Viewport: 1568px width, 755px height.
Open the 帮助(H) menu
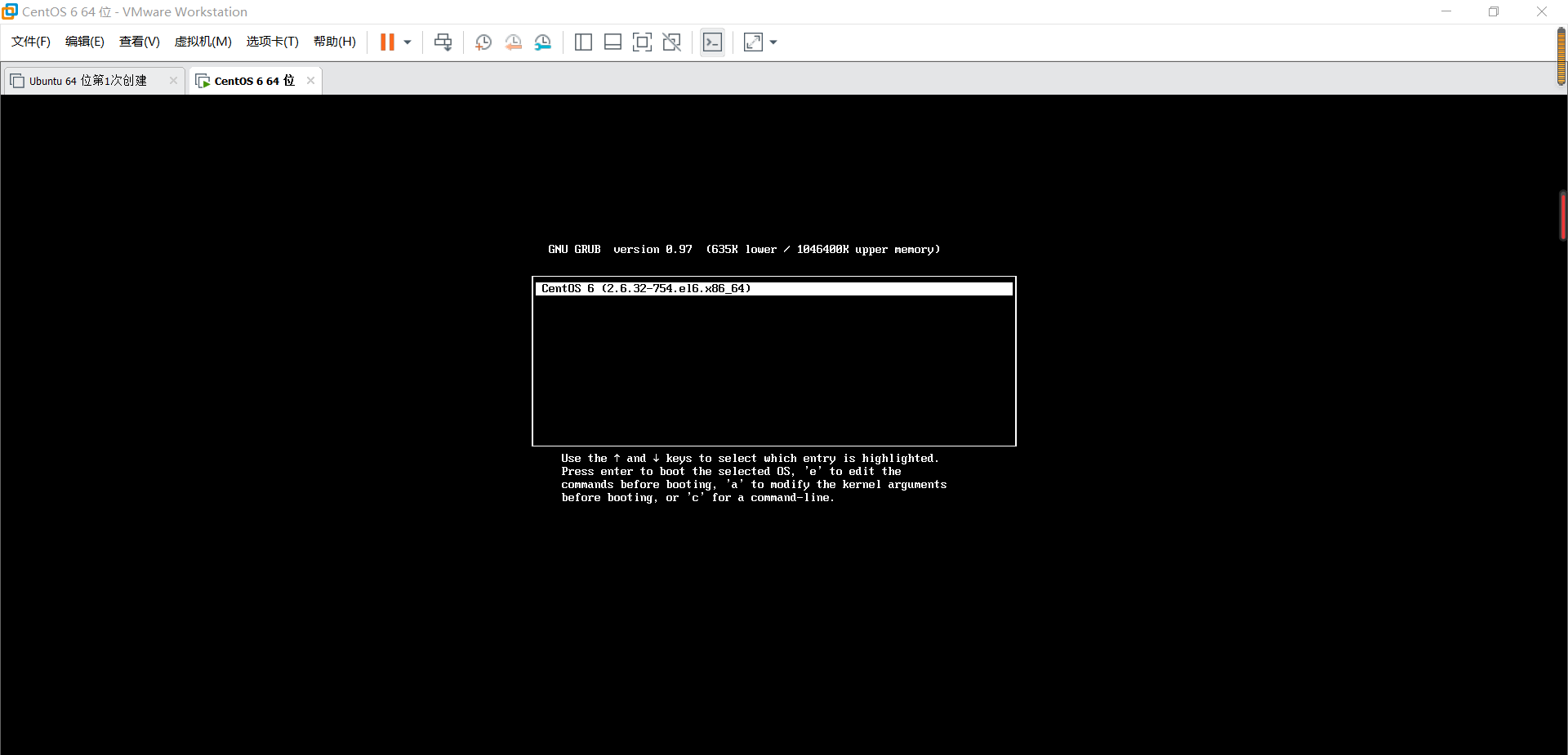(x=335, y=42)
